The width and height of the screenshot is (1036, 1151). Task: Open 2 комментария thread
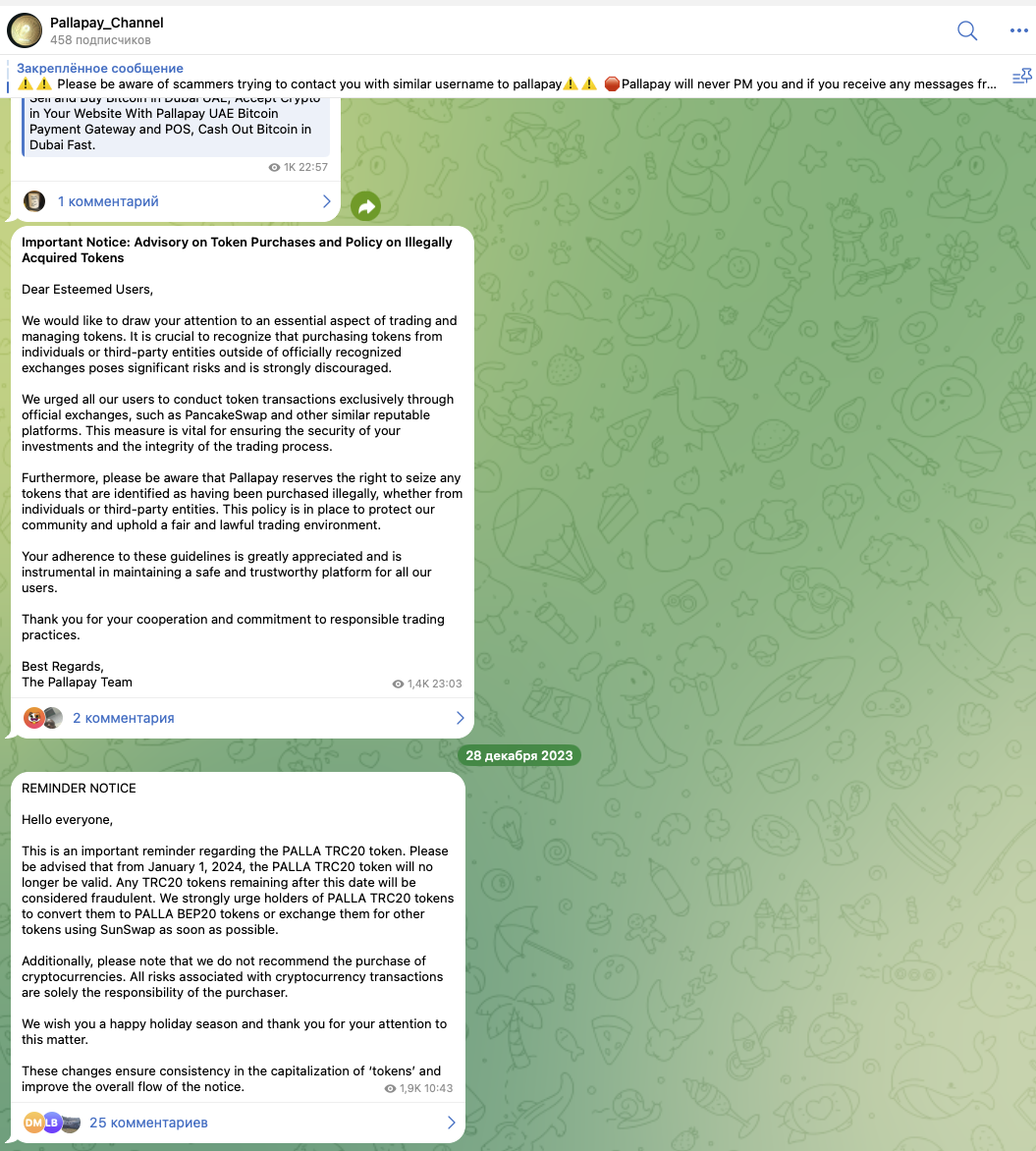(243, 718)
